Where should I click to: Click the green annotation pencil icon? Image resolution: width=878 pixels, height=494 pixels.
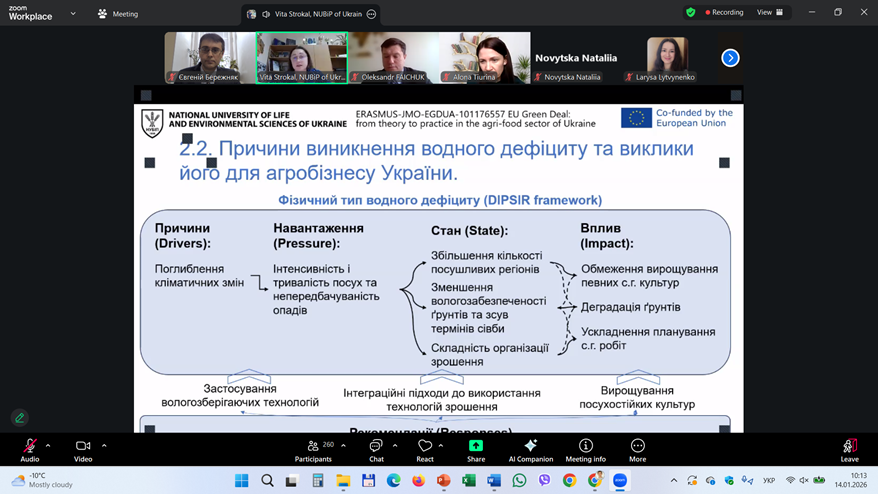(x=19, y=417)
